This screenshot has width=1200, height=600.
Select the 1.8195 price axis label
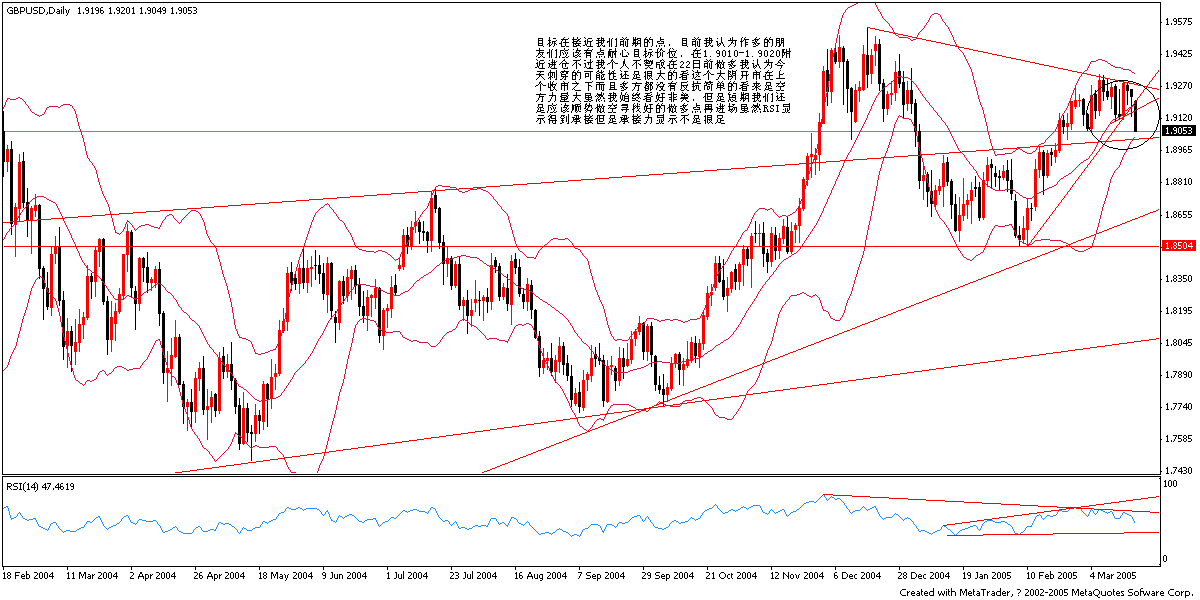point(1180,310)
